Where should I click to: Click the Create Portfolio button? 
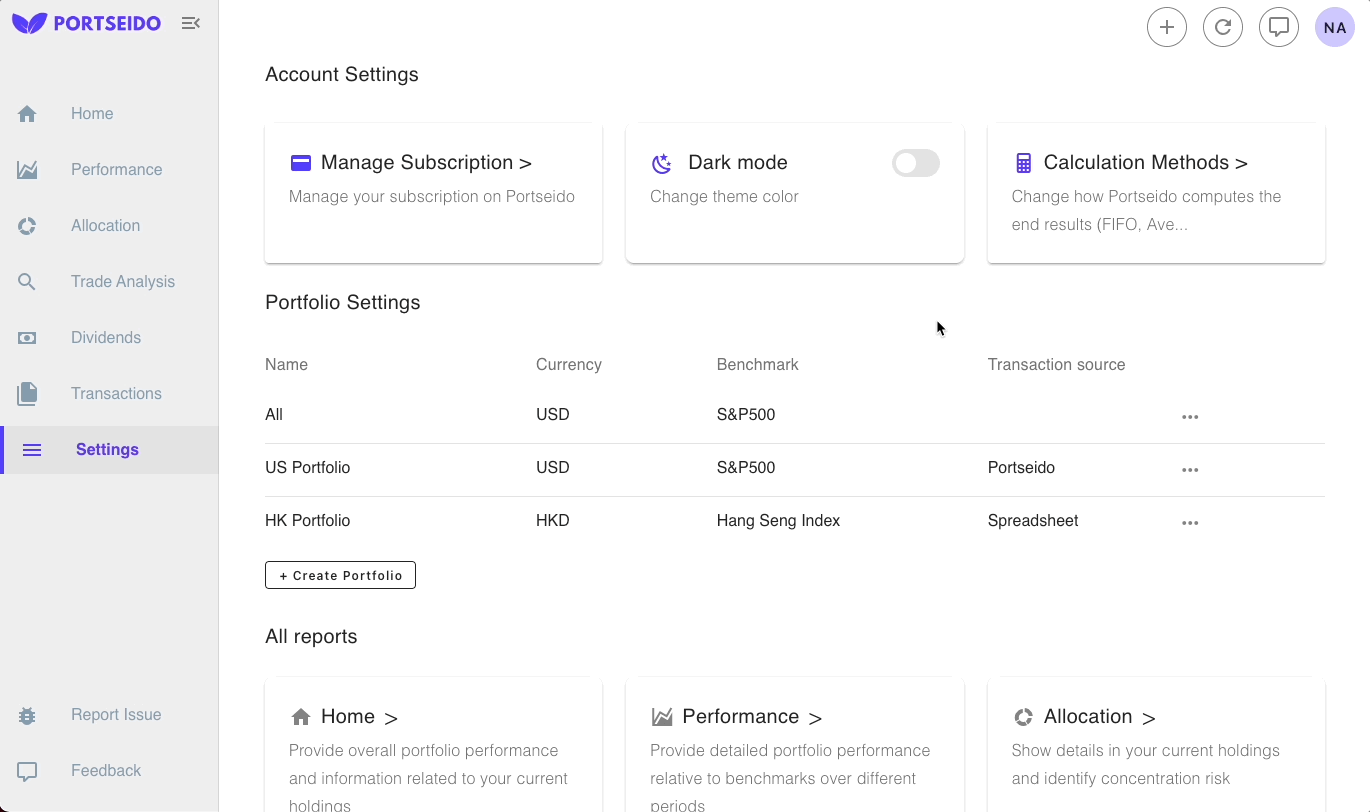tap(340, 575)
